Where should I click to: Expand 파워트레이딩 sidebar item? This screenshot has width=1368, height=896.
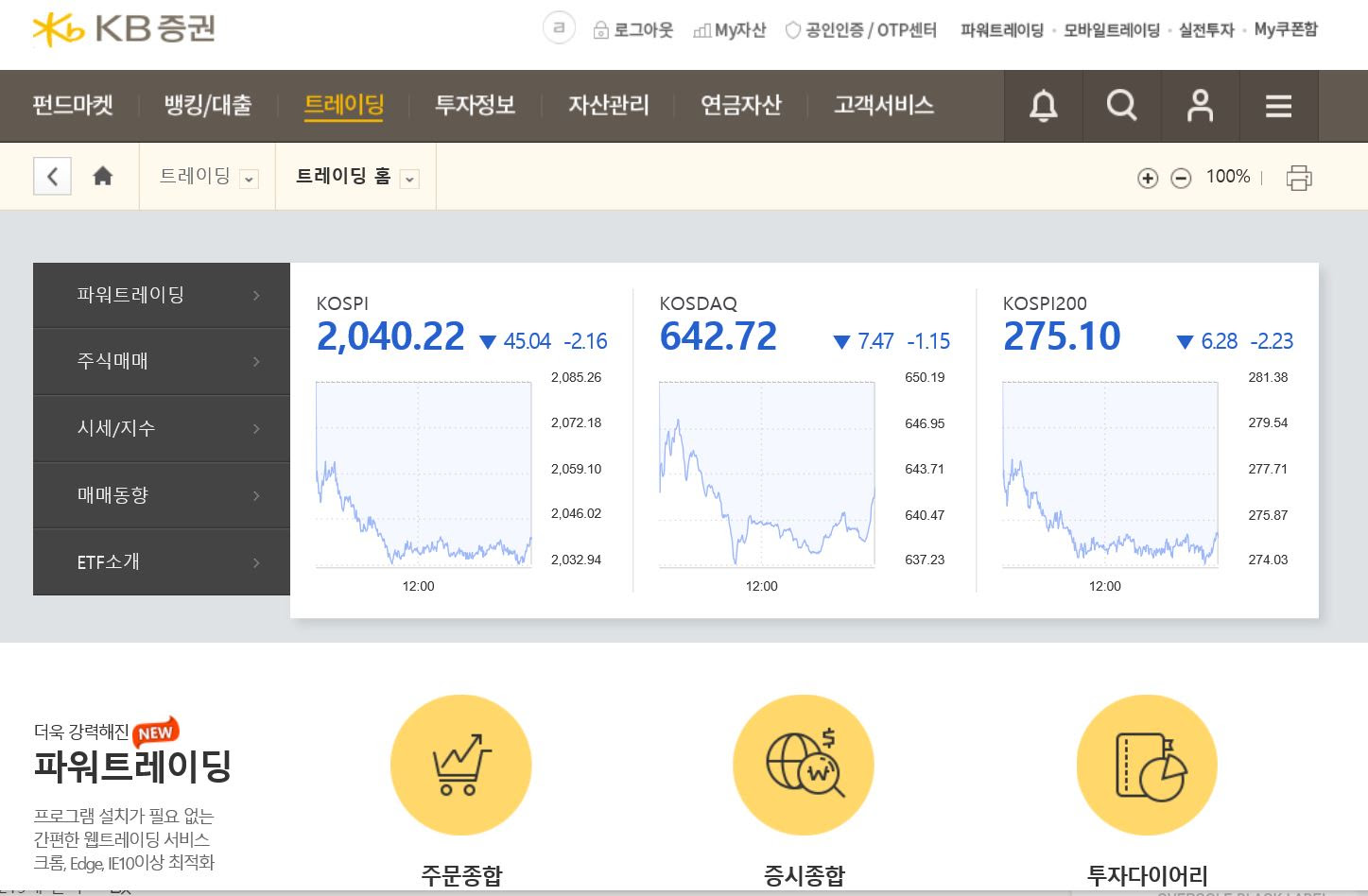162,295
